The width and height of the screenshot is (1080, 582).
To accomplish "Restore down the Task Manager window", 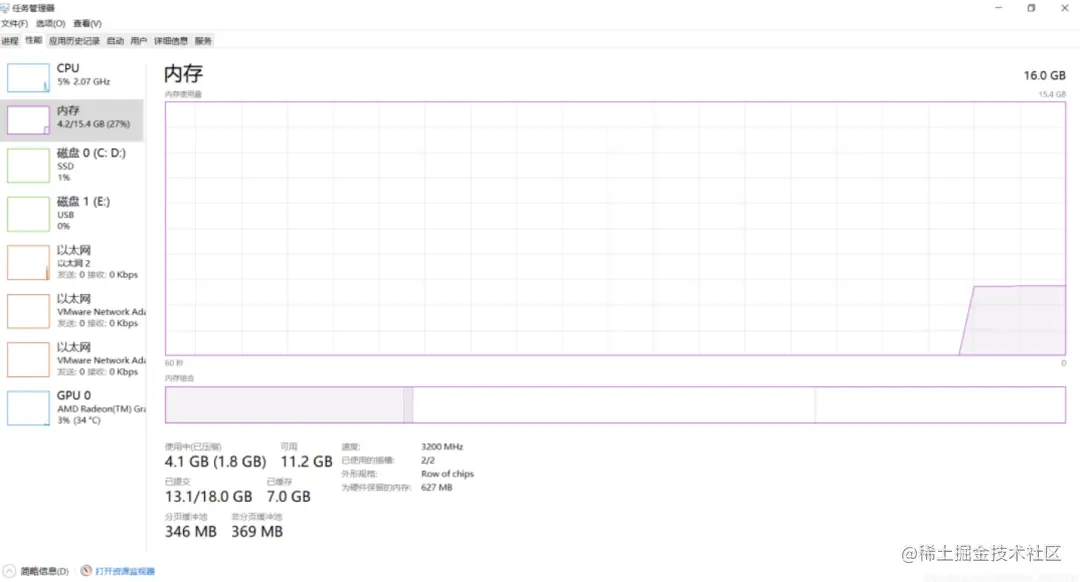I will [1031, 8].
